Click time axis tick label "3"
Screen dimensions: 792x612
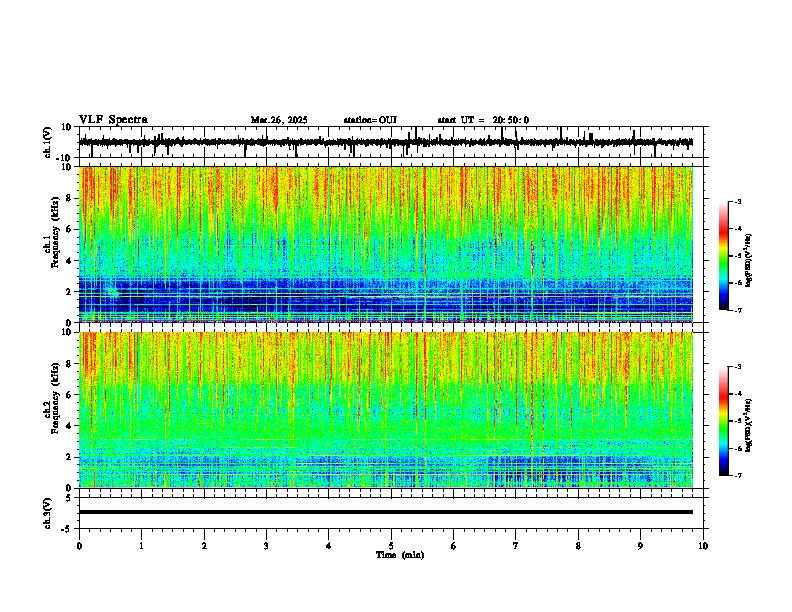point(266,546)
